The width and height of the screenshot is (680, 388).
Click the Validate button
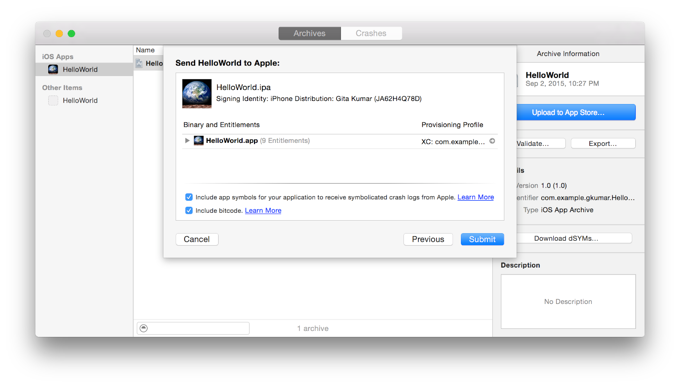click(541, 143)
